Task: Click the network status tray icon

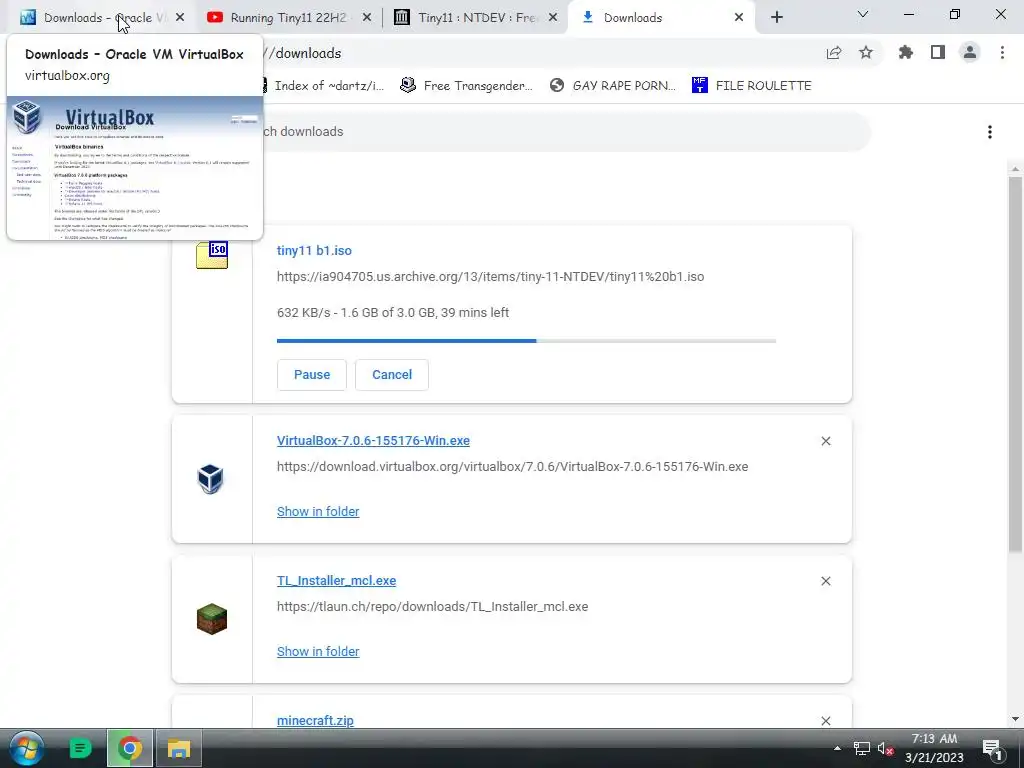Action: click(x=862, y=748)
